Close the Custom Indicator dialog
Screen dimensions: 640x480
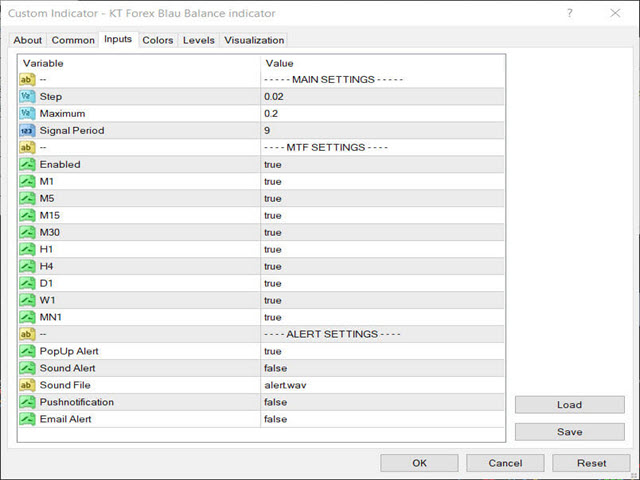[x=615, y=13]
